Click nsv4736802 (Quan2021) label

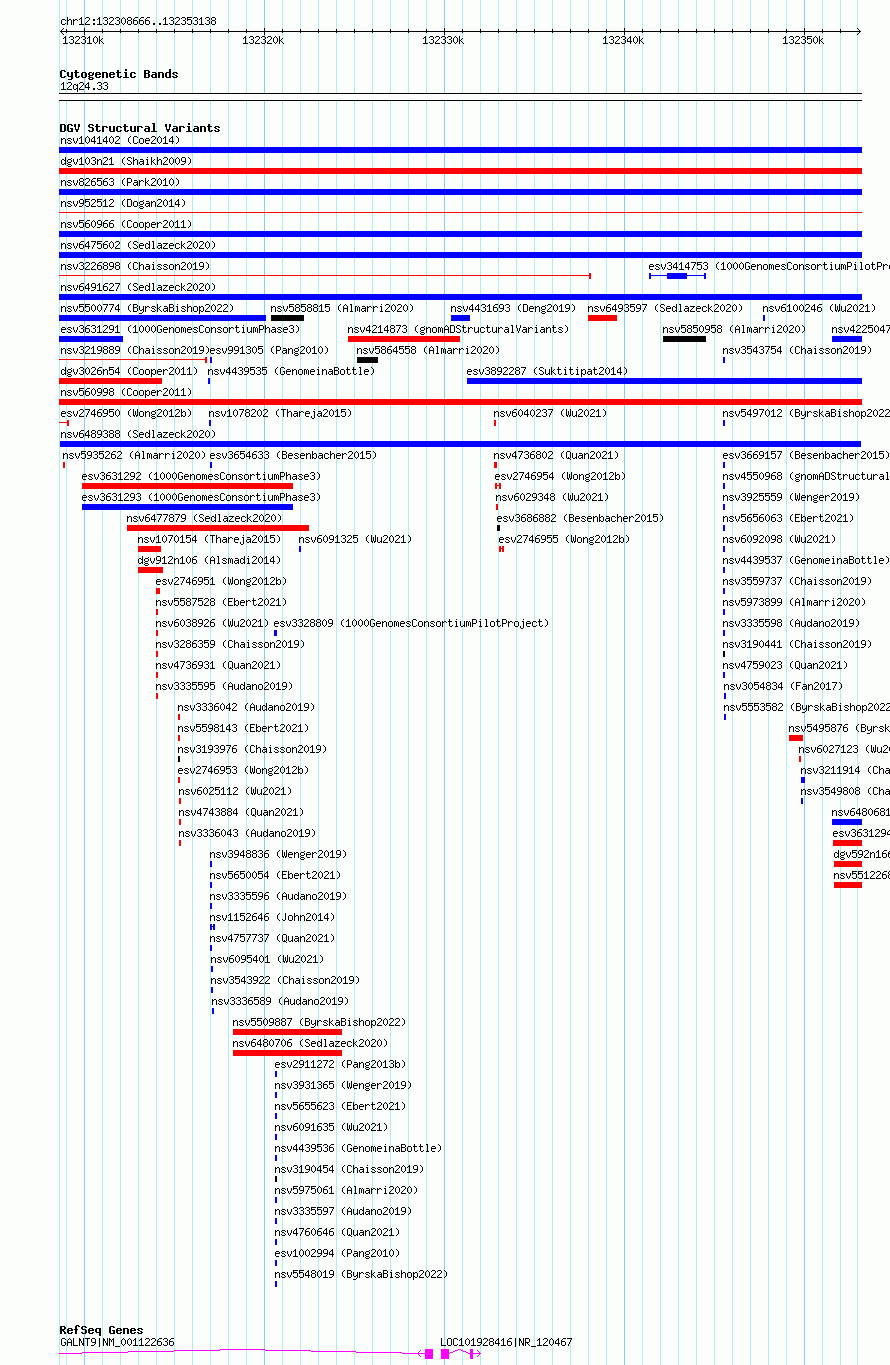[x=557, y=455]
